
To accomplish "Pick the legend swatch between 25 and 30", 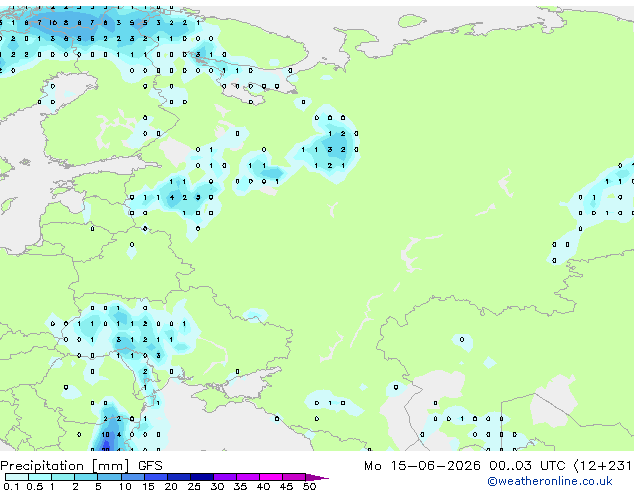I will 202,477.
